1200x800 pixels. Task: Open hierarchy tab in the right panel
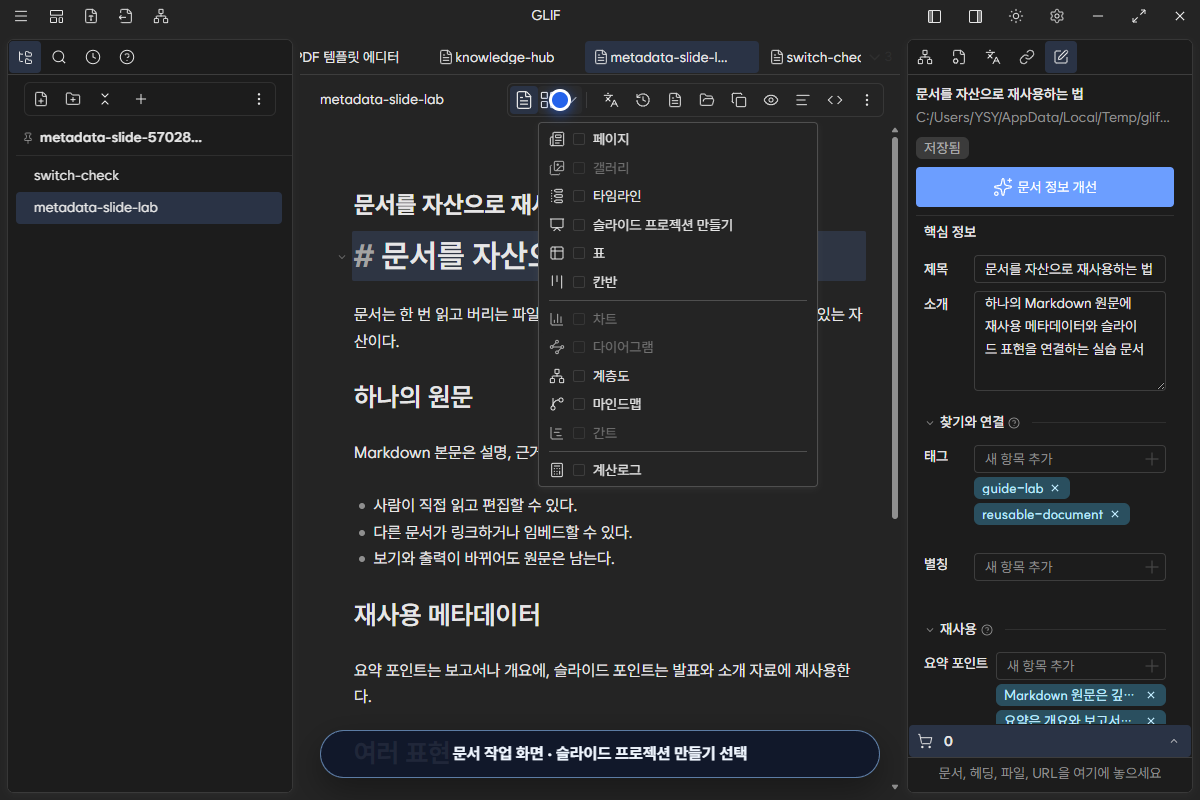925,57
